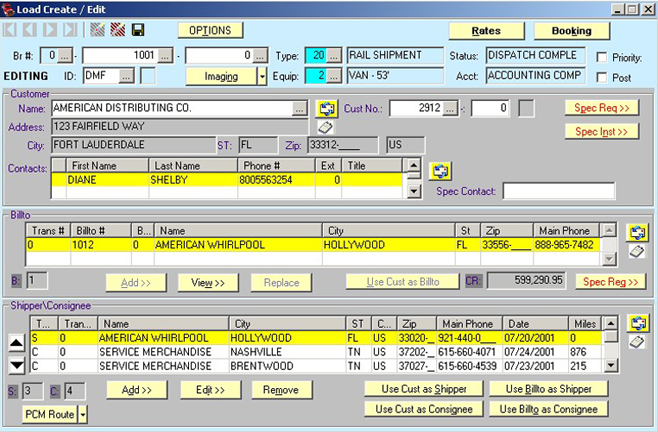Click the Remove button
Screen dimensions: 658x432
coord(281,390)
